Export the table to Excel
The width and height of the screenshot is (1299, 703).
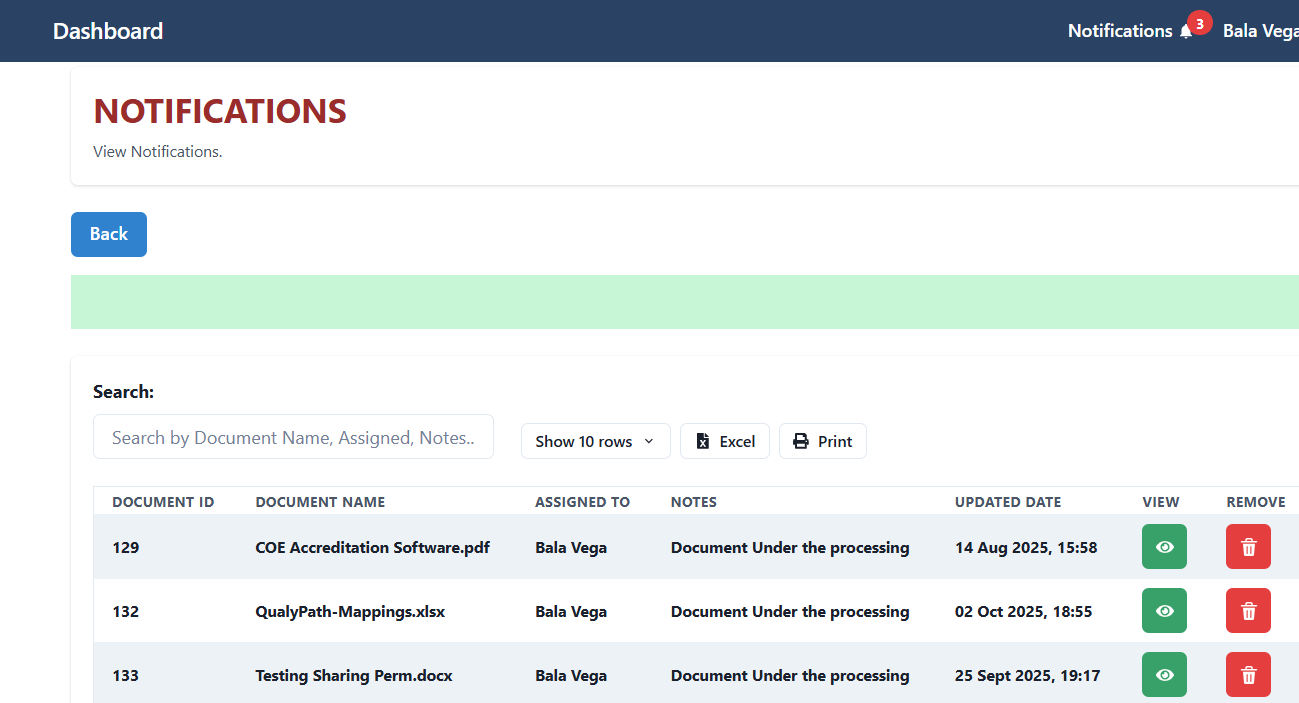click(x=725, y=441)
